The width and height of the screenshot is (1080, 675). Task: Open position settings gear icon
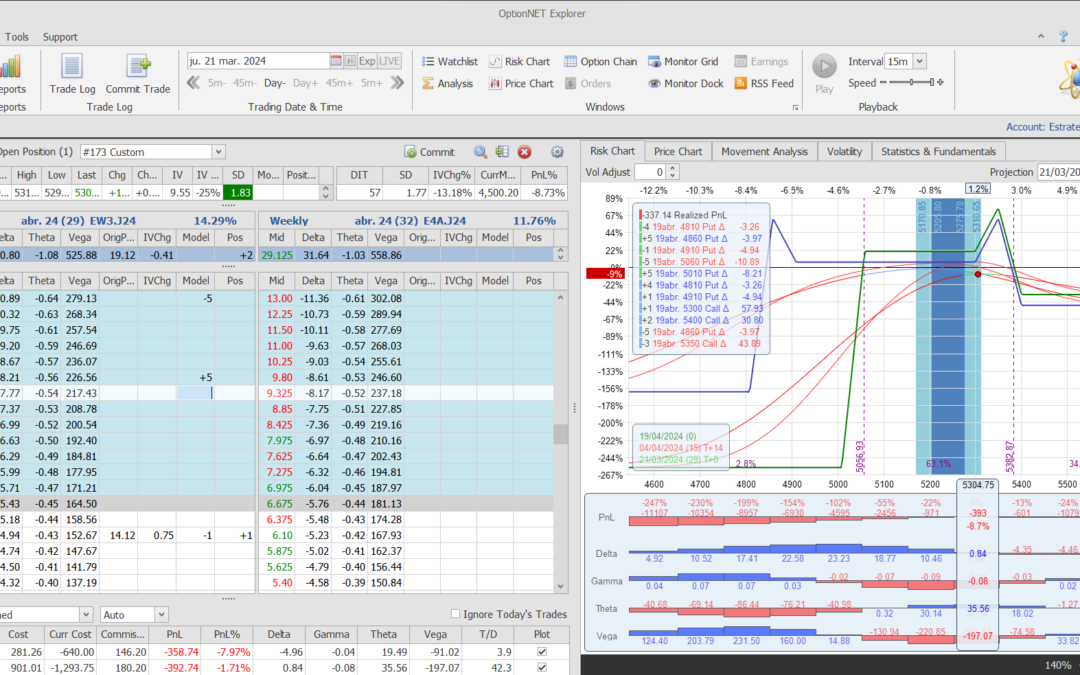coord(557,152)
